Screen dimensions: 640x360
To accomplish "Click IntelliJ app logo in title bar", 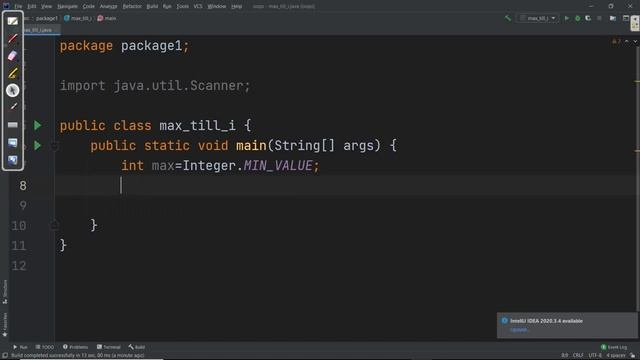I will coord(6,6).
